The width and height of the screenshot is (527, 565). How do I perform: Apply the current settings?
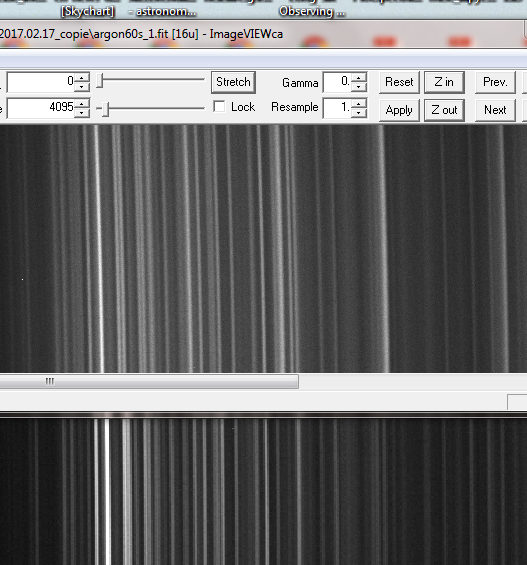click(399, 110)
